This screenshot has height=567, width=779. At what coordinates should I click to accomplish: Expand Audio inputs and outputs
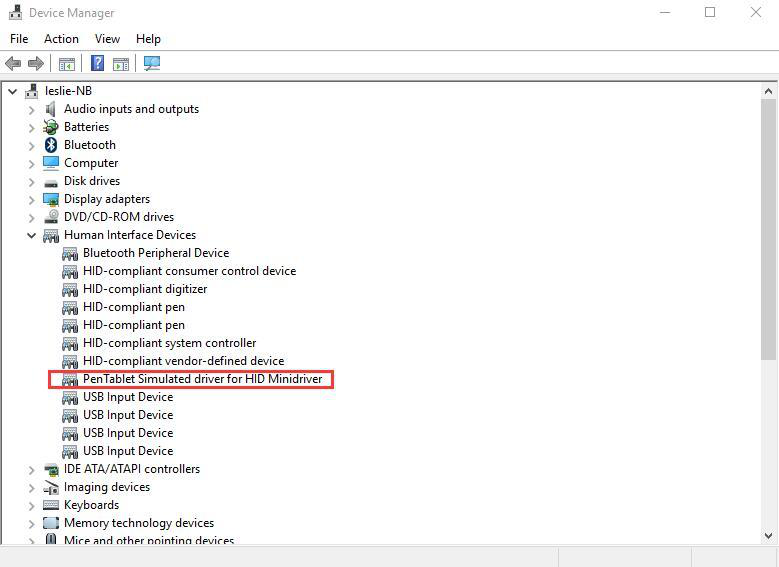click(32, 109)
